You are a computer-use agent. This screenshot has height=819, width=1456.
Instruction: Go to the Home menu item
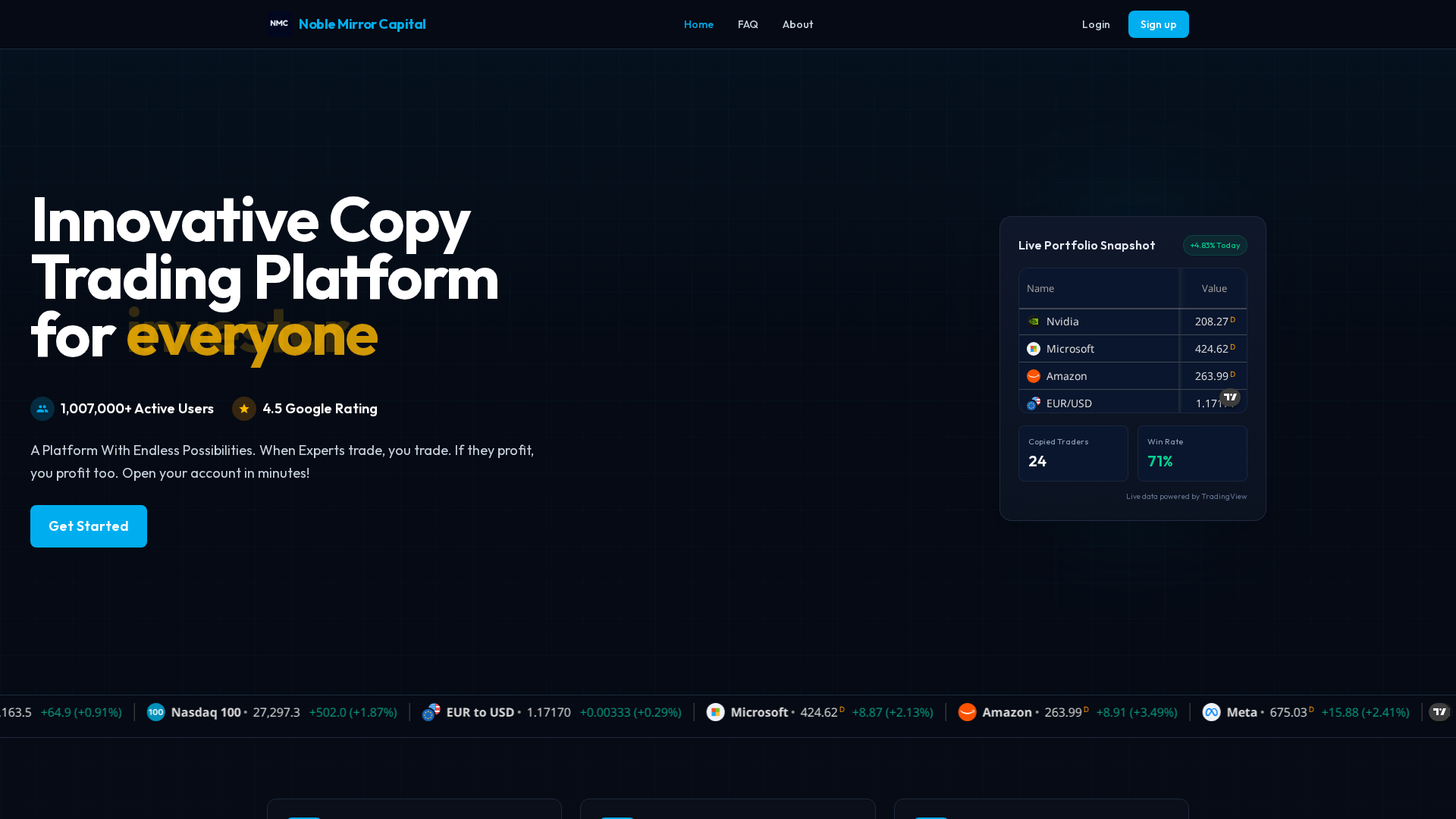(698, 24)
